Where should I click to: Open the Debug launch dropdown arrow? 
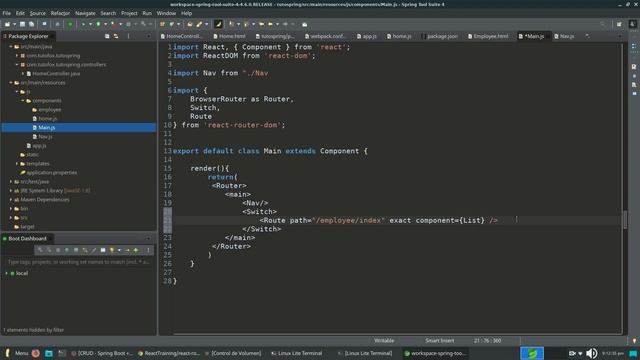[x=90, y=24]
